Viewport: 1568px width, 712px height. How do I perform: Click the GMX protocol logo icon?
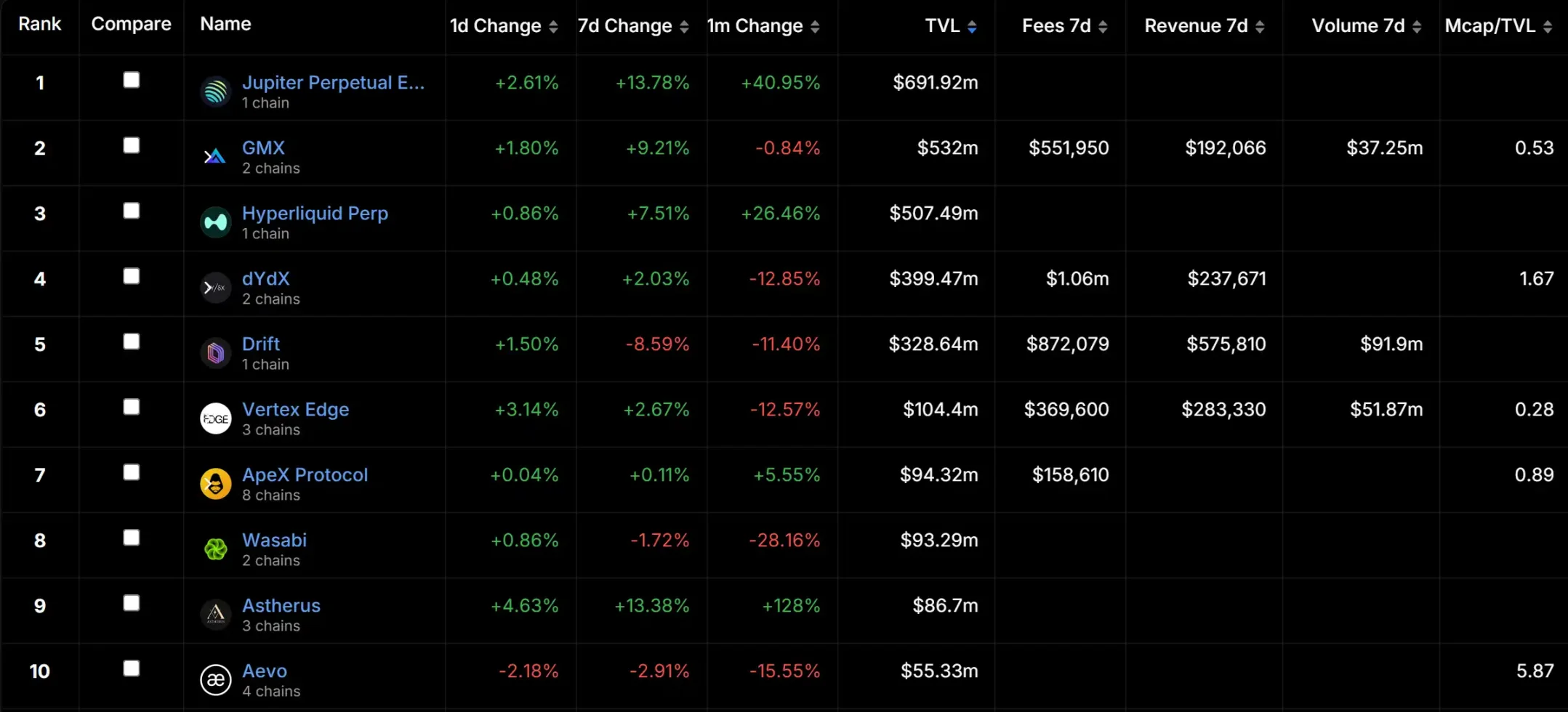click(x=215, y=157)
